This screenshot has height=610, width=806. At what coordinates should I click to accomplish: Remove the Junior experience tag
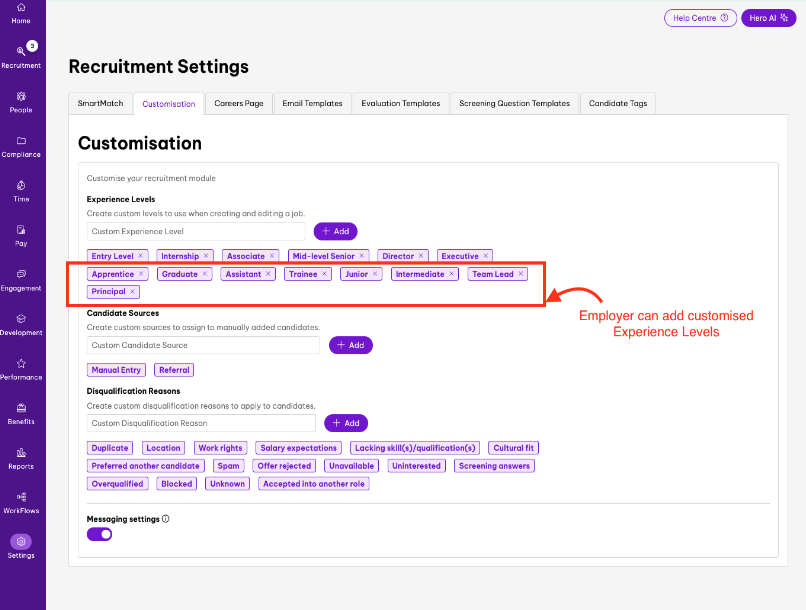375,274
